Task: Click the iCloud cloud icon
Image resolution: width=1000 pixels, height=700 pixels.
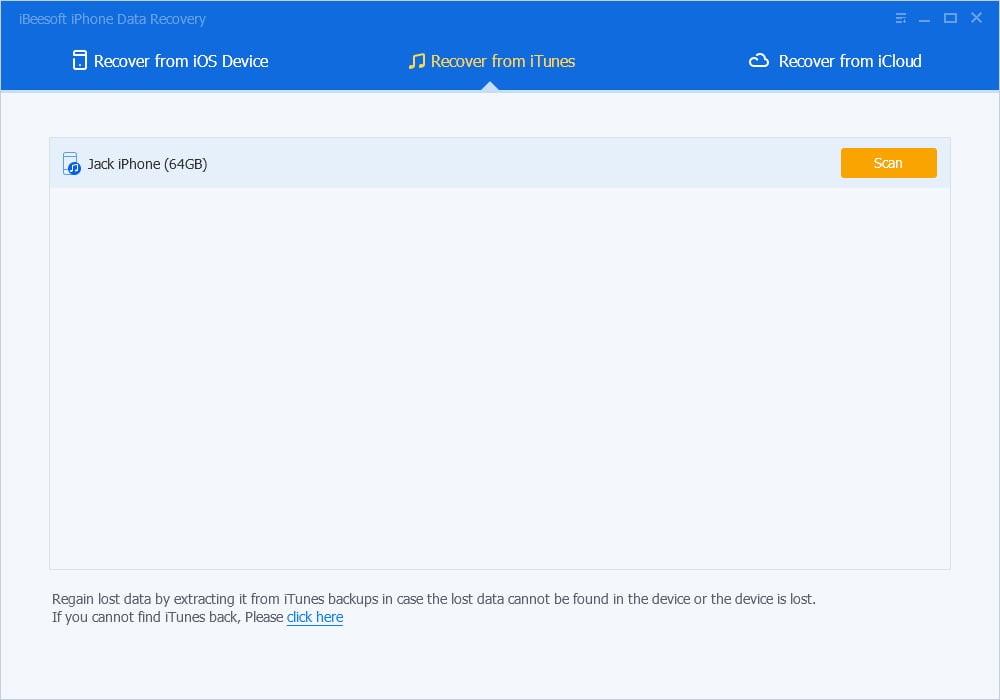Action: tap(758, 61)
